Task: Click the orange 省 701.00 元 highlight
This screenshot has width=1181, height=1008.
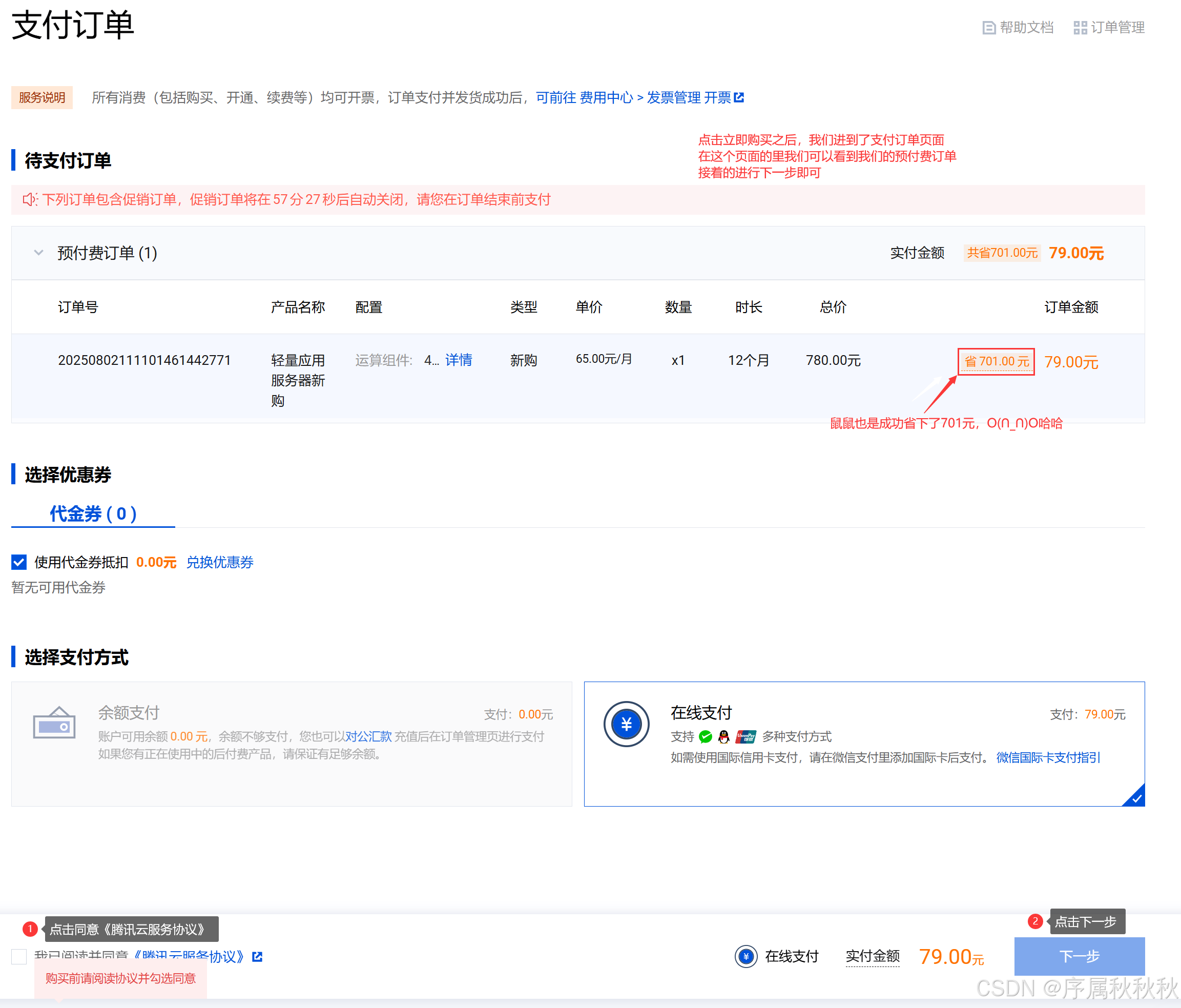Action: pos(996,361)
